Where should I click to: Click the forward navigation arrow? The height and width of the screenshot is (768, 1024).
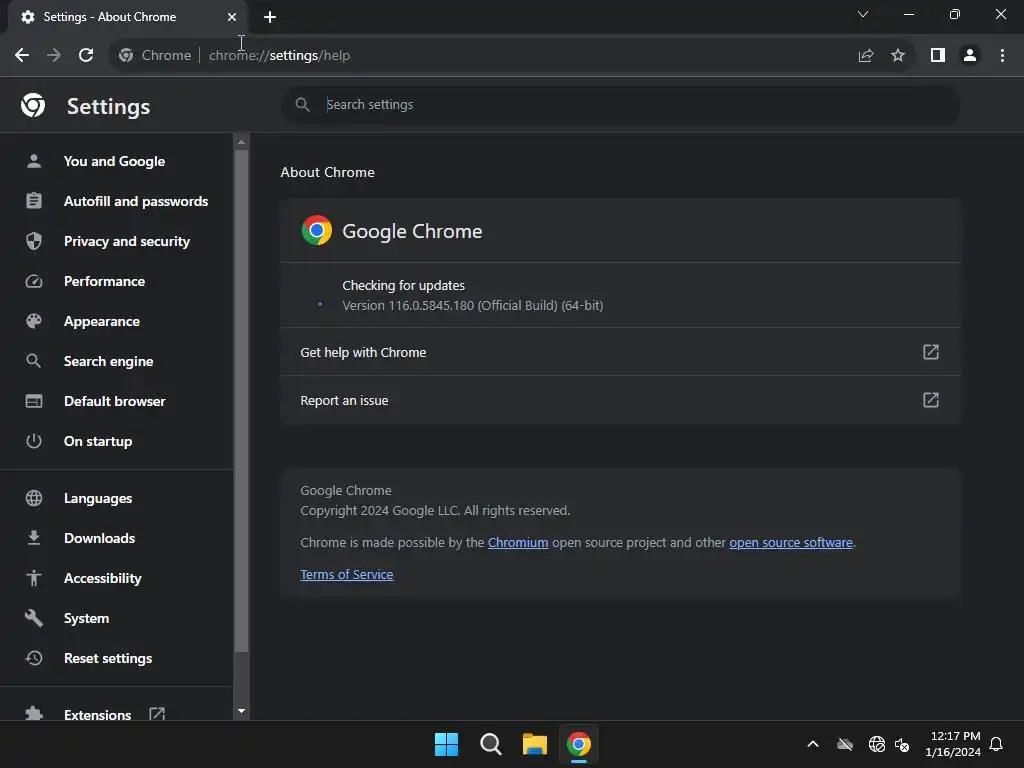pos(54,56)
